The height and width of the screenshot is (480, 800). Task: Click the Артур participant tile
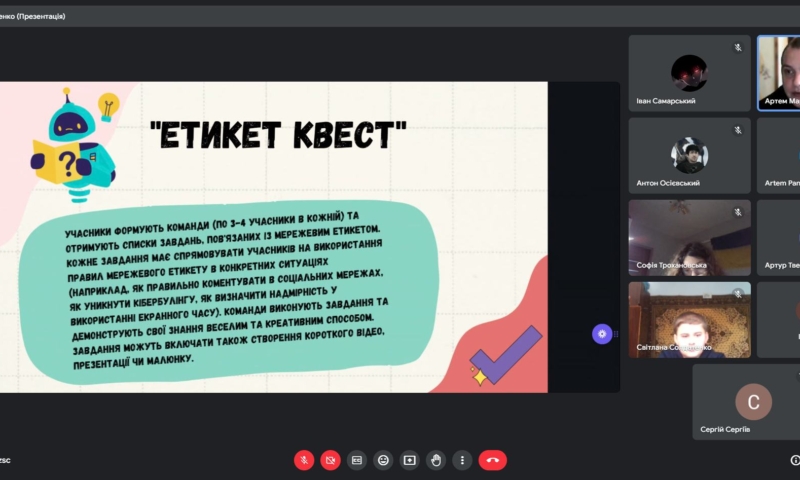[x=779, y=238]
